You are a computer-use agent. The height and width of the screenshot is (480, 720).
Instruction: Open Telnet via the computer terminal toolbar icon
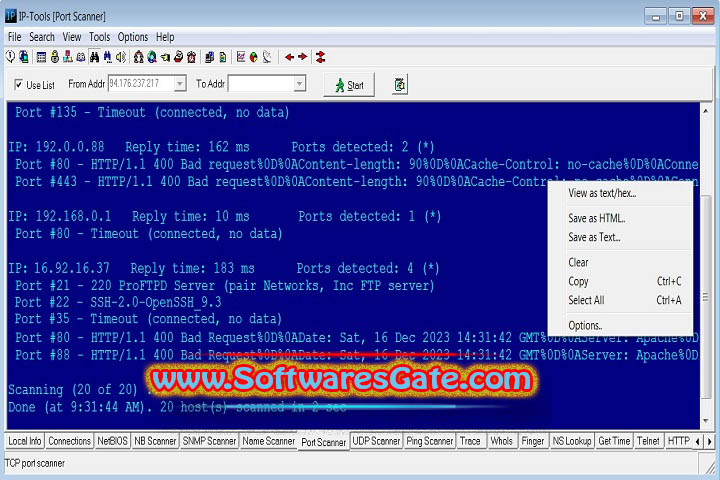click(209, 57)
